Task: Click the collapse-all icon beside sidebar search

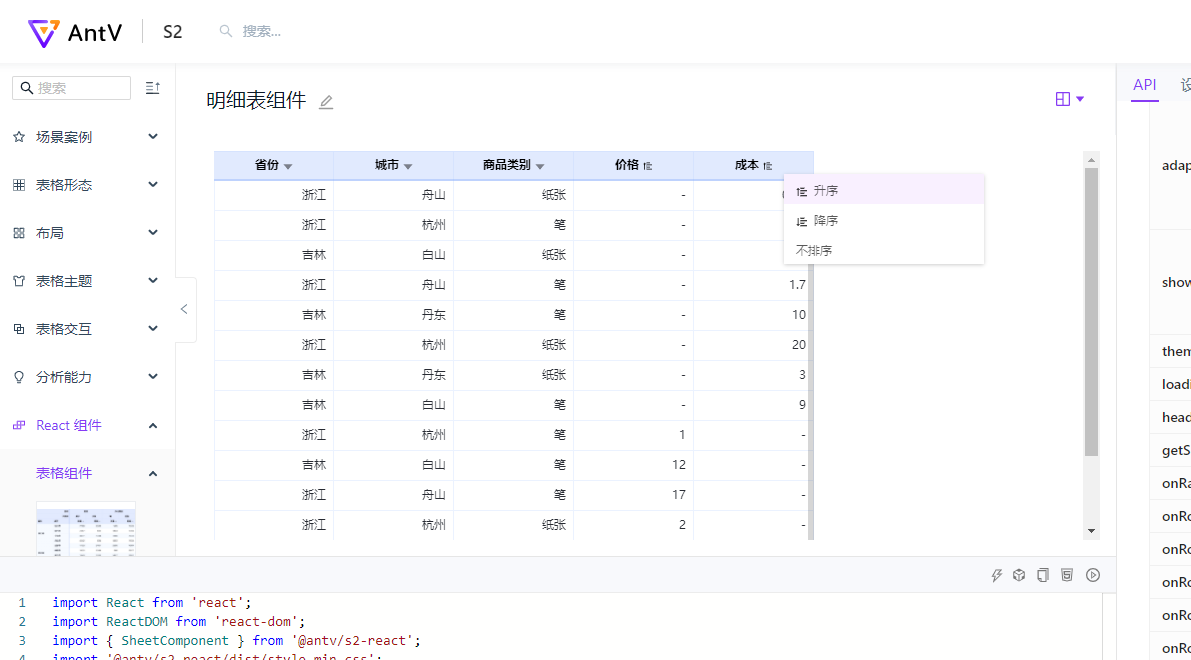Action: [x=152, y=88]
